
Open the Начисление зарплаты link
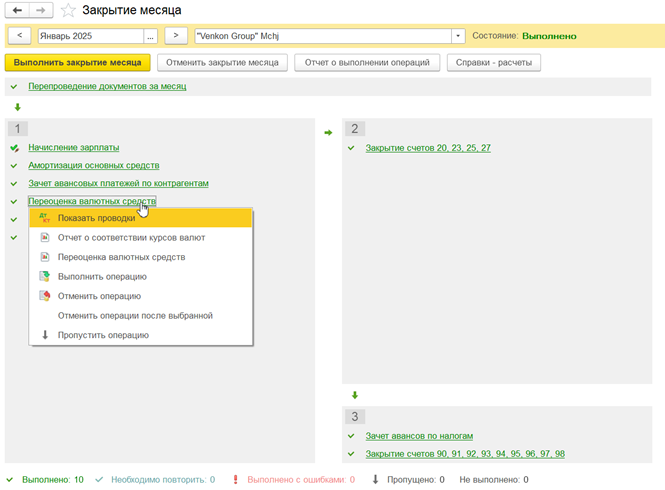pos(73,147)
